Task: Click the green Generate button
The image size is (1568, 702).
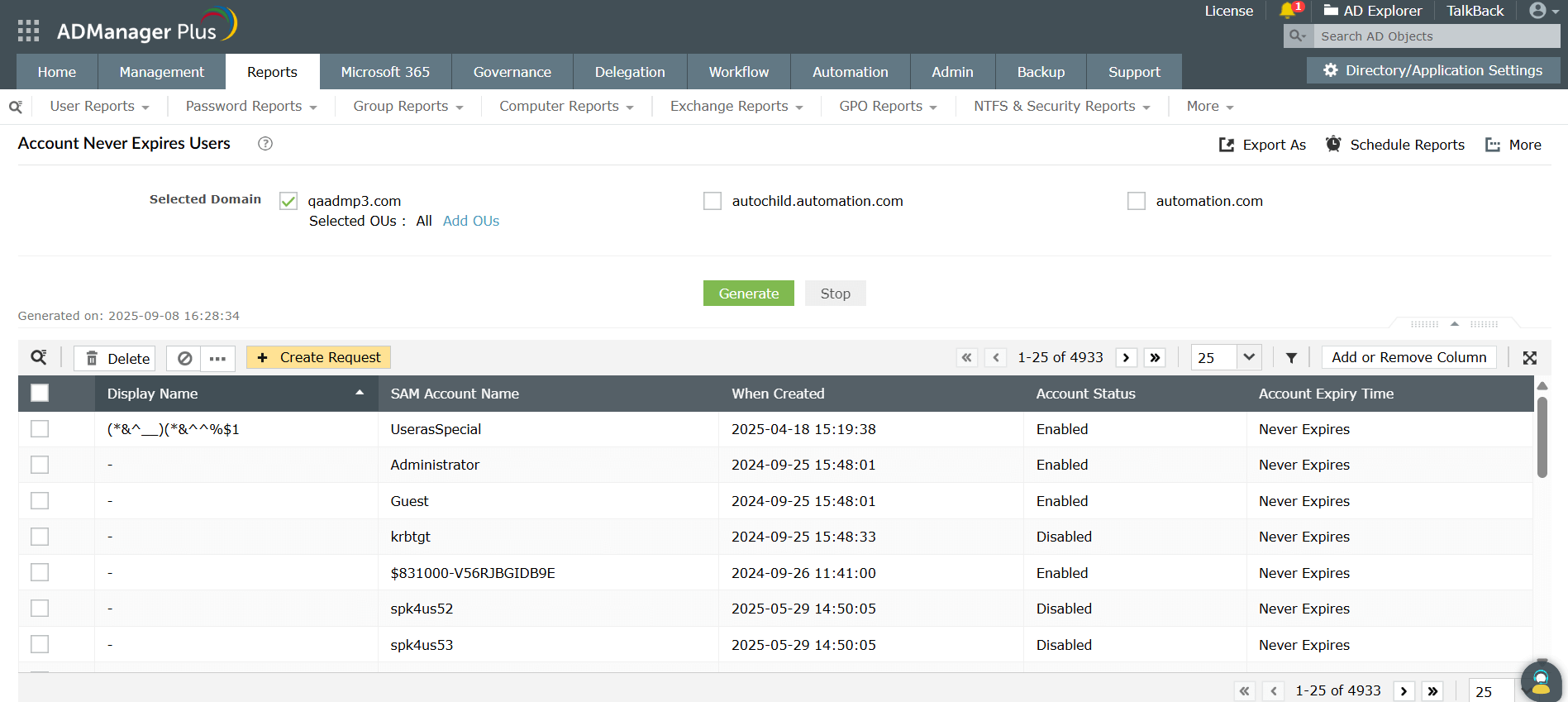Action: [749, 294]
